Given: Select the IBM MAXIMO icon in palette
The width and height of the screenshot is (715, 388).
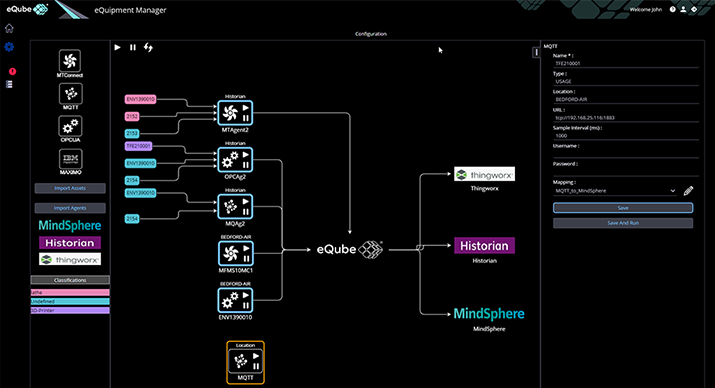Looking at the screenshot, I should click(x=70, y=159).
